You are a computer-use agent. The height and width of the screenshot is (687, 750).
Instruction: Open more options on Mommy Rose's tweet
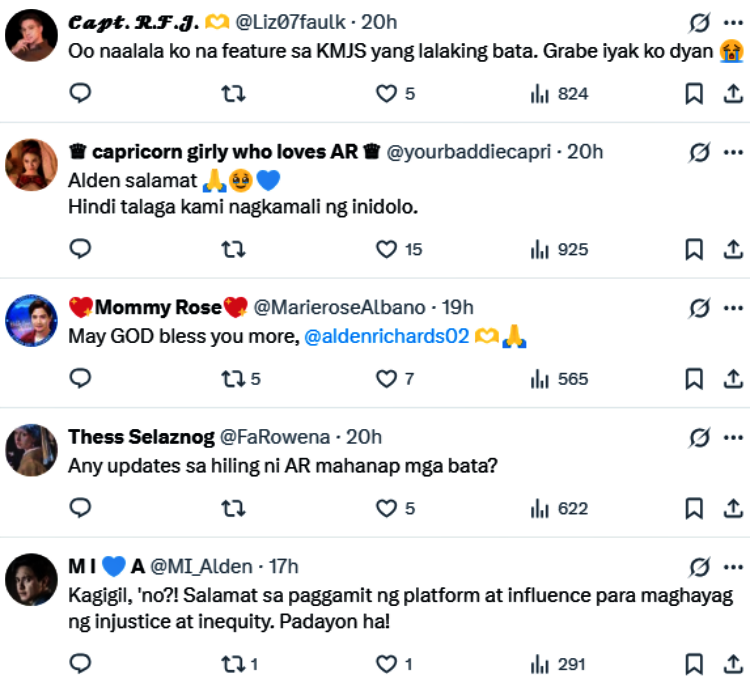pos(732,307)
